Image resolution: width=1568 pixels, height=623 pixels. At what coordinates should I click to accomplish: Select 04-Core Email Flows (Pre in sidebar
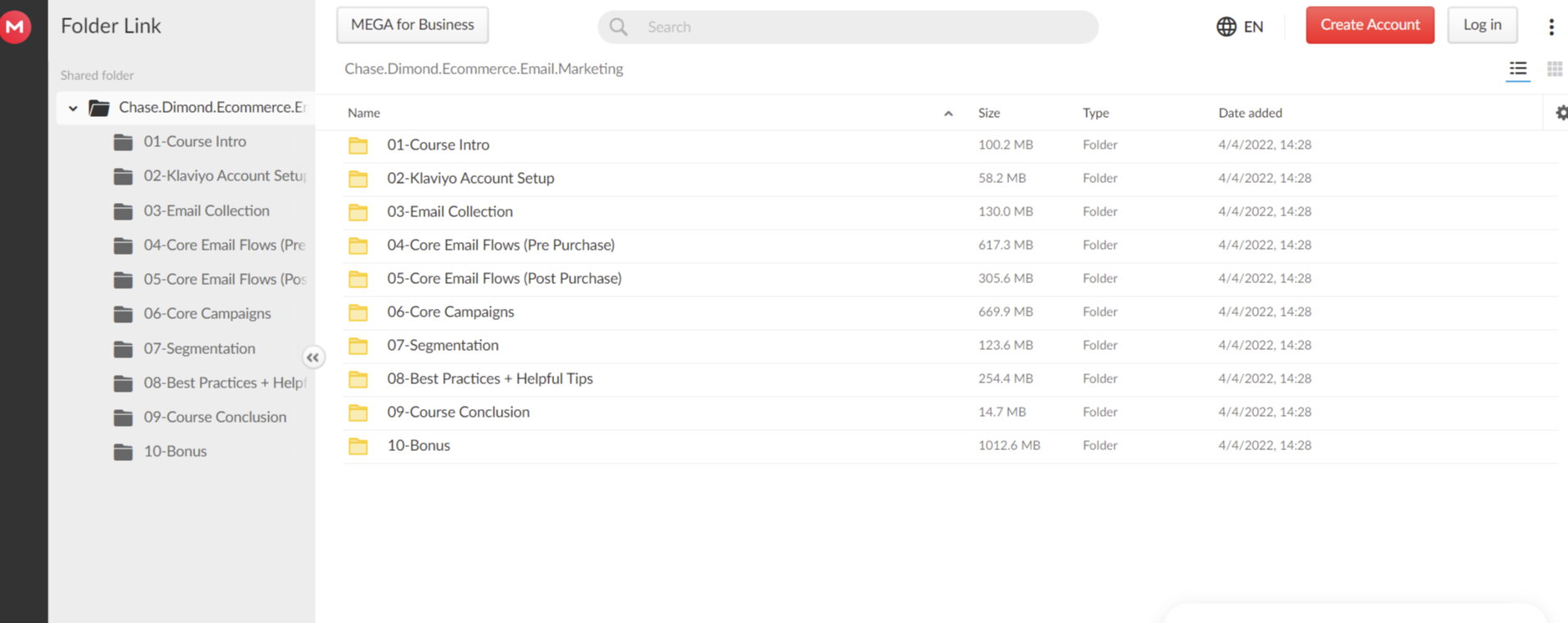click(x=225, y=245)
